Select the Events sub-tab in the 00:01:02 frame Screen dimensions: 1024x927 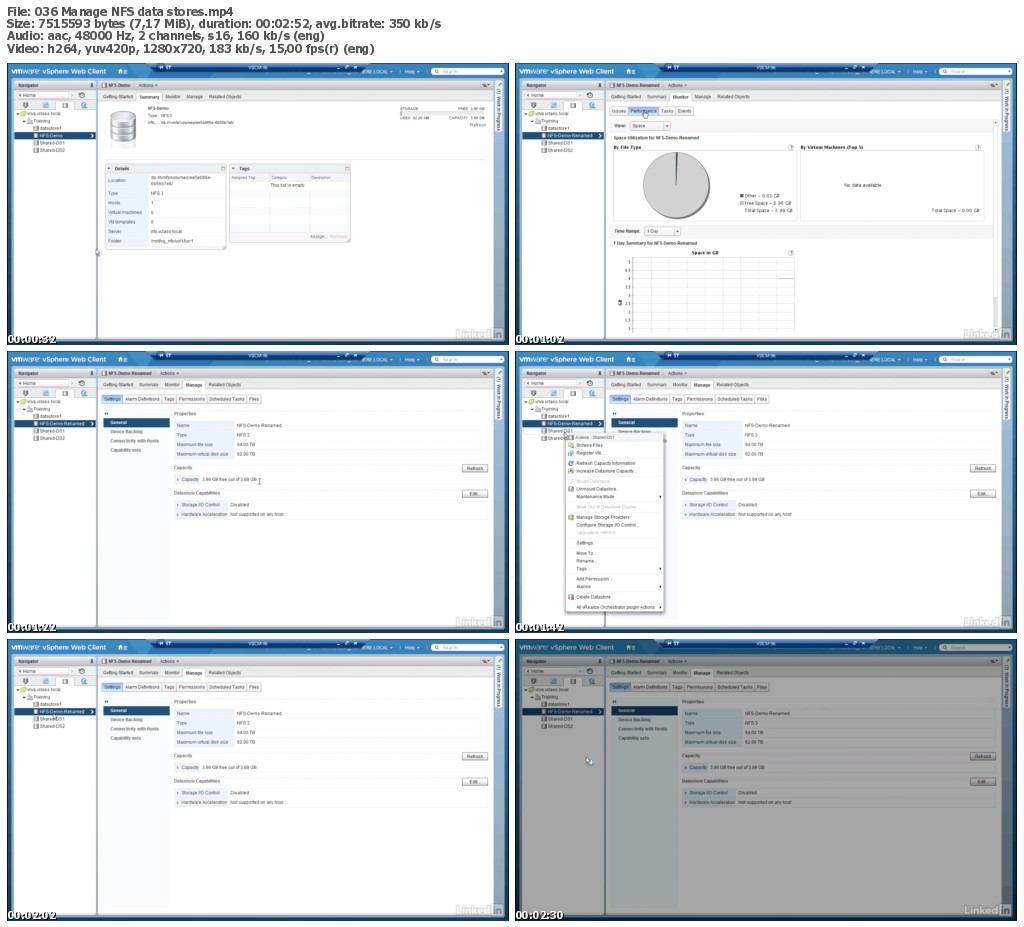click(684, 111)
